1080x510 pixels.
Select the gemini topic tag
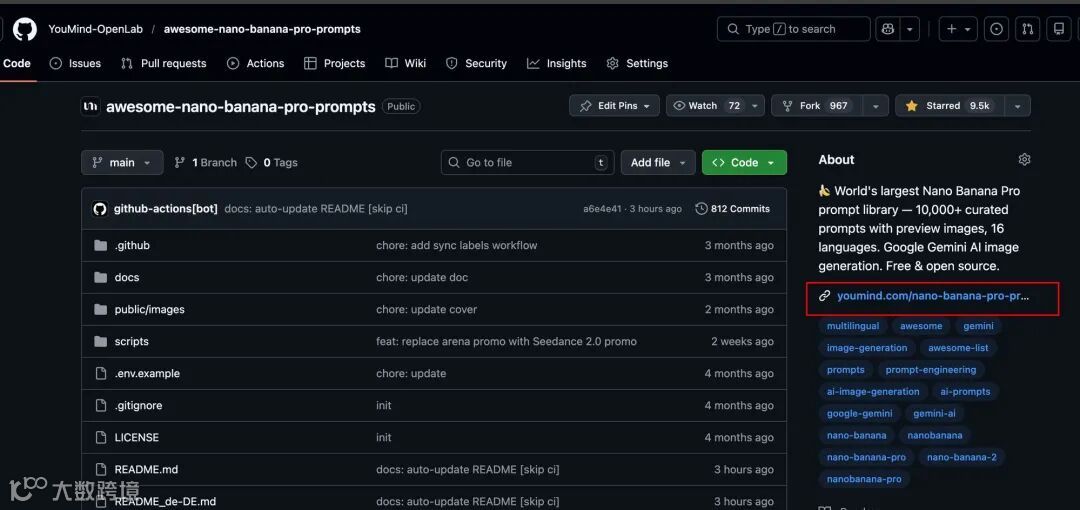[x=978, y=326]
